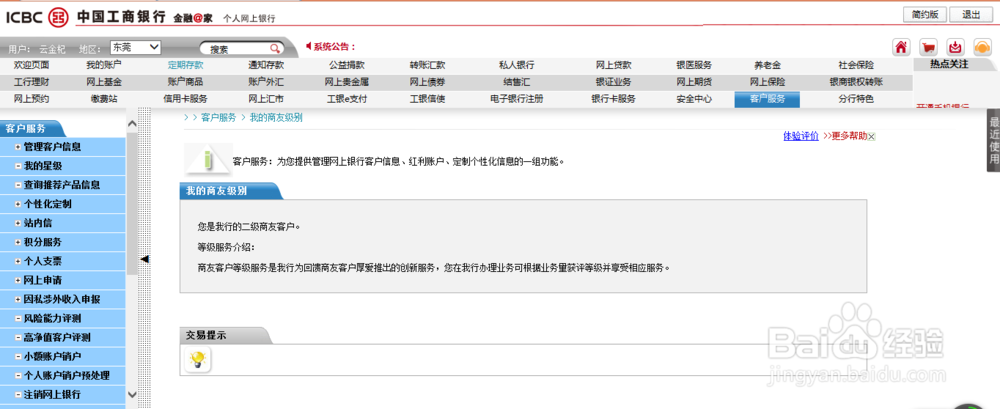Expand 网上申请 tree node
This screenshot has height=409, width=1000.
[18, 281]
